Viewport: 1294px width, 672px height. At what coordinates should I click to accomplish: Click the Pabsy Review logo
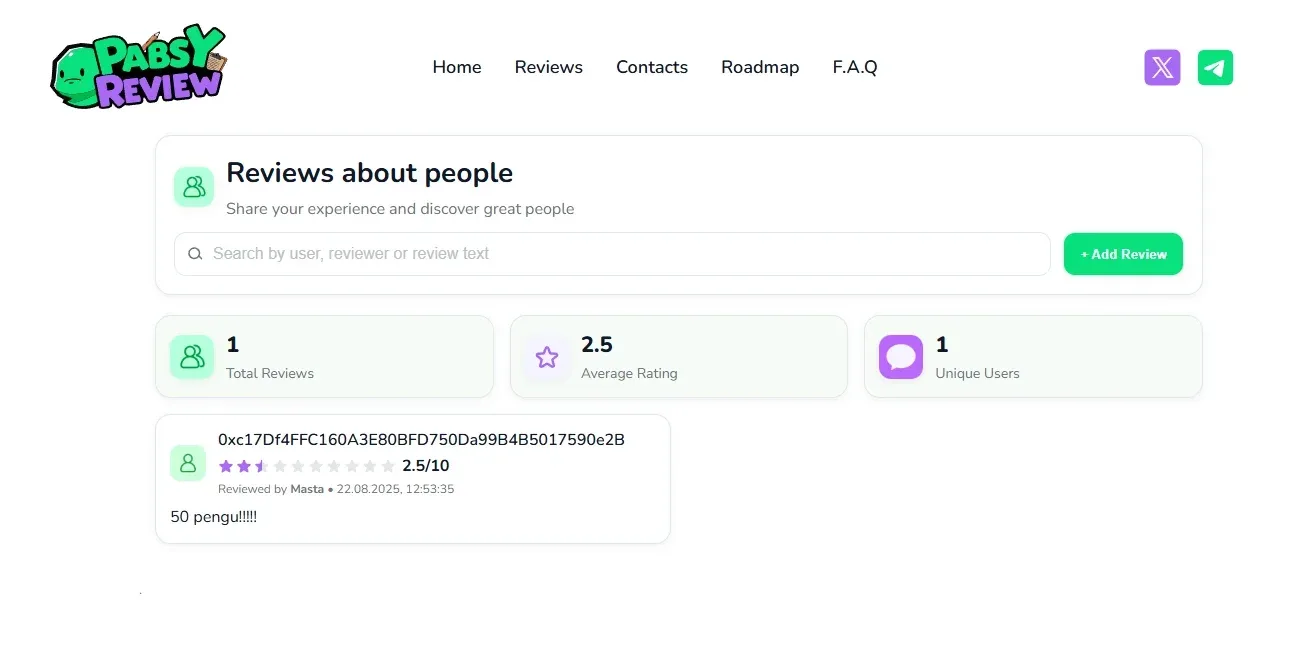(x=139, y=66)
